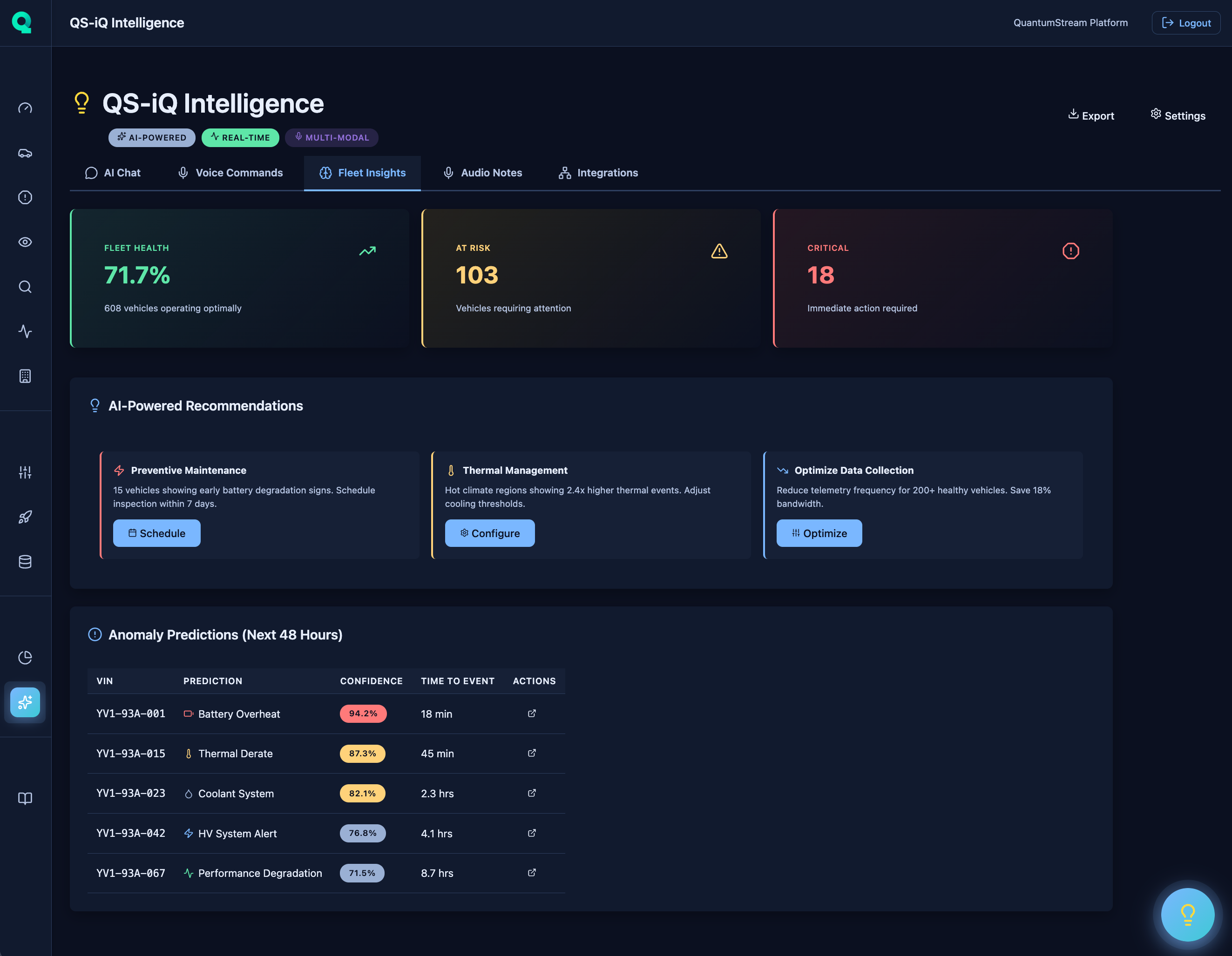This screenshot has width=1232, height=956.
Task: Click the database icon in the sidebar
Action: (25, 561)
